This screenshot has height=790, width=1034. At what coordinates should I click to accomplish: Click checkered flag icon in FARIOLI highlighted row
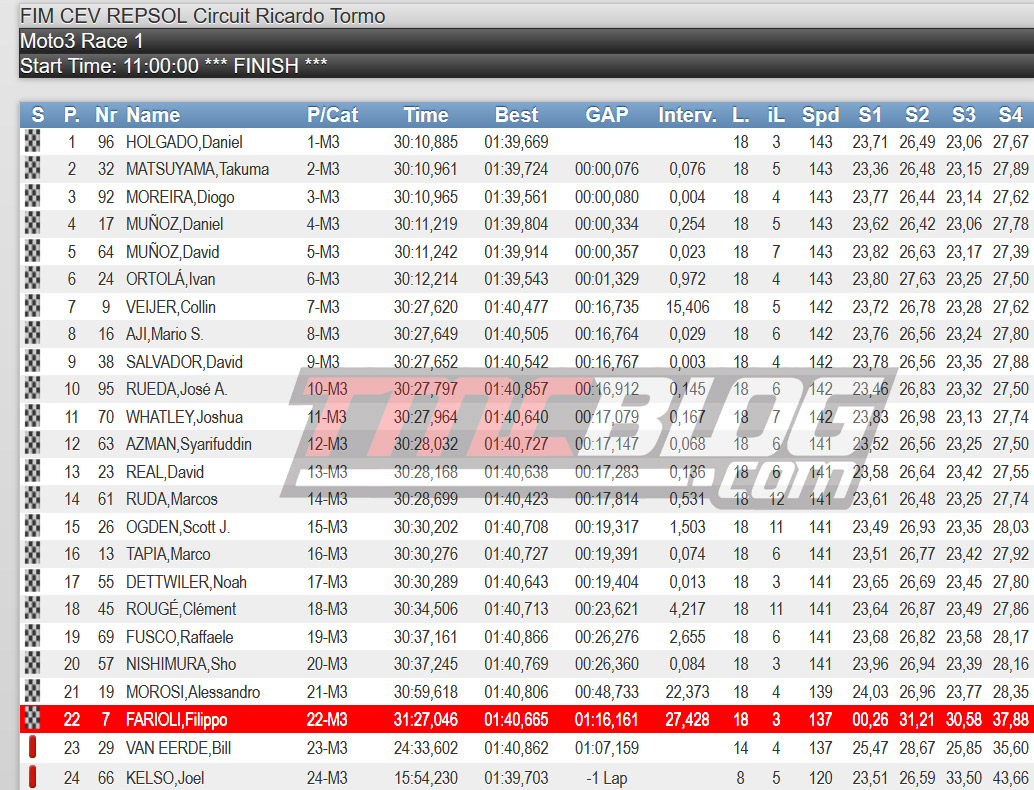pyautogui.click(x=33, y=719)
